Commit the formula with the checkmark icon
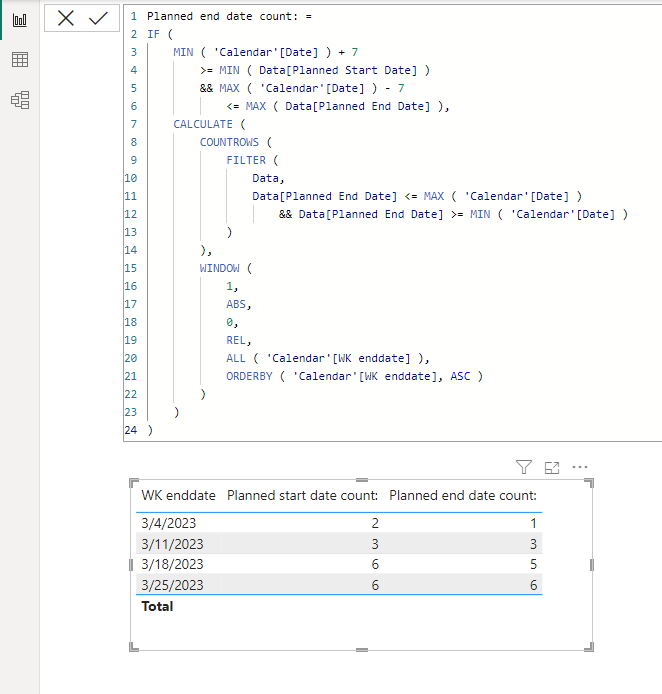This screenshot has width=662, height=694. point(98,19)
